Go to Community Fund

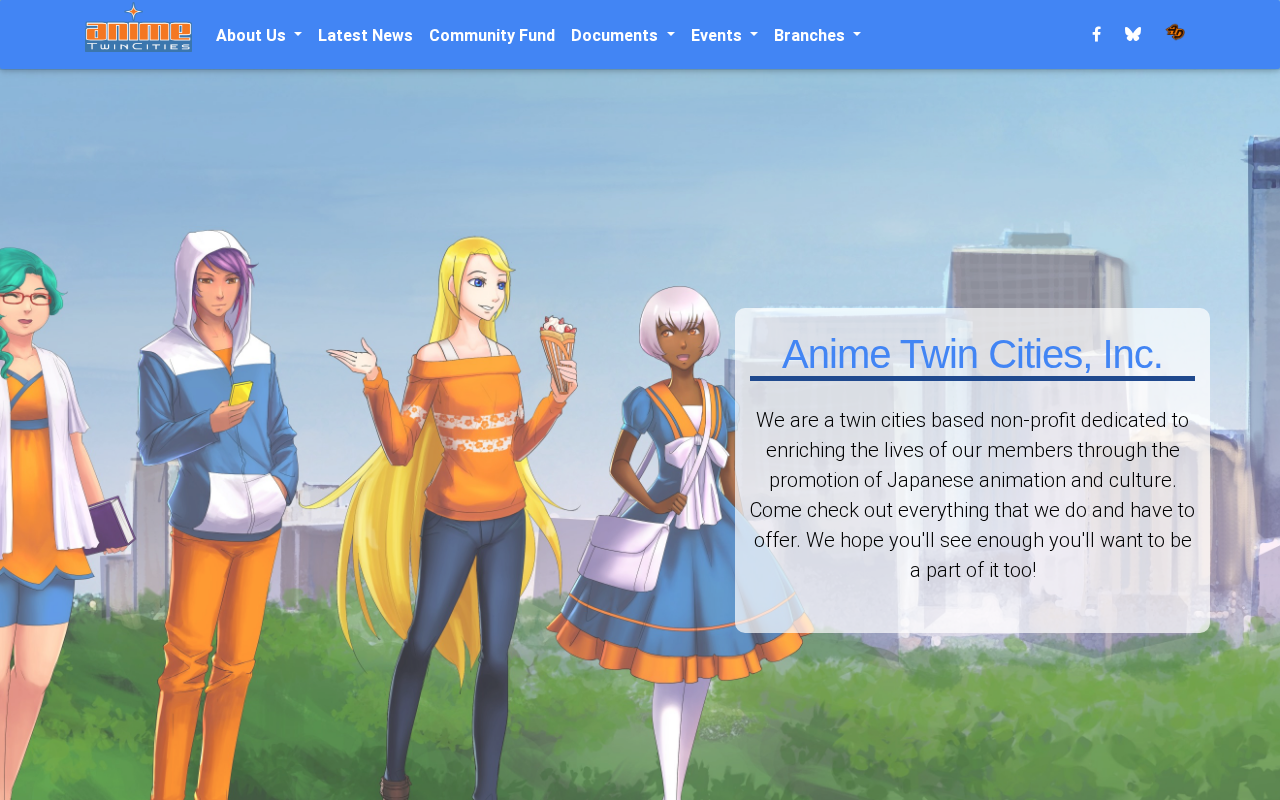[x=492, y=35]
